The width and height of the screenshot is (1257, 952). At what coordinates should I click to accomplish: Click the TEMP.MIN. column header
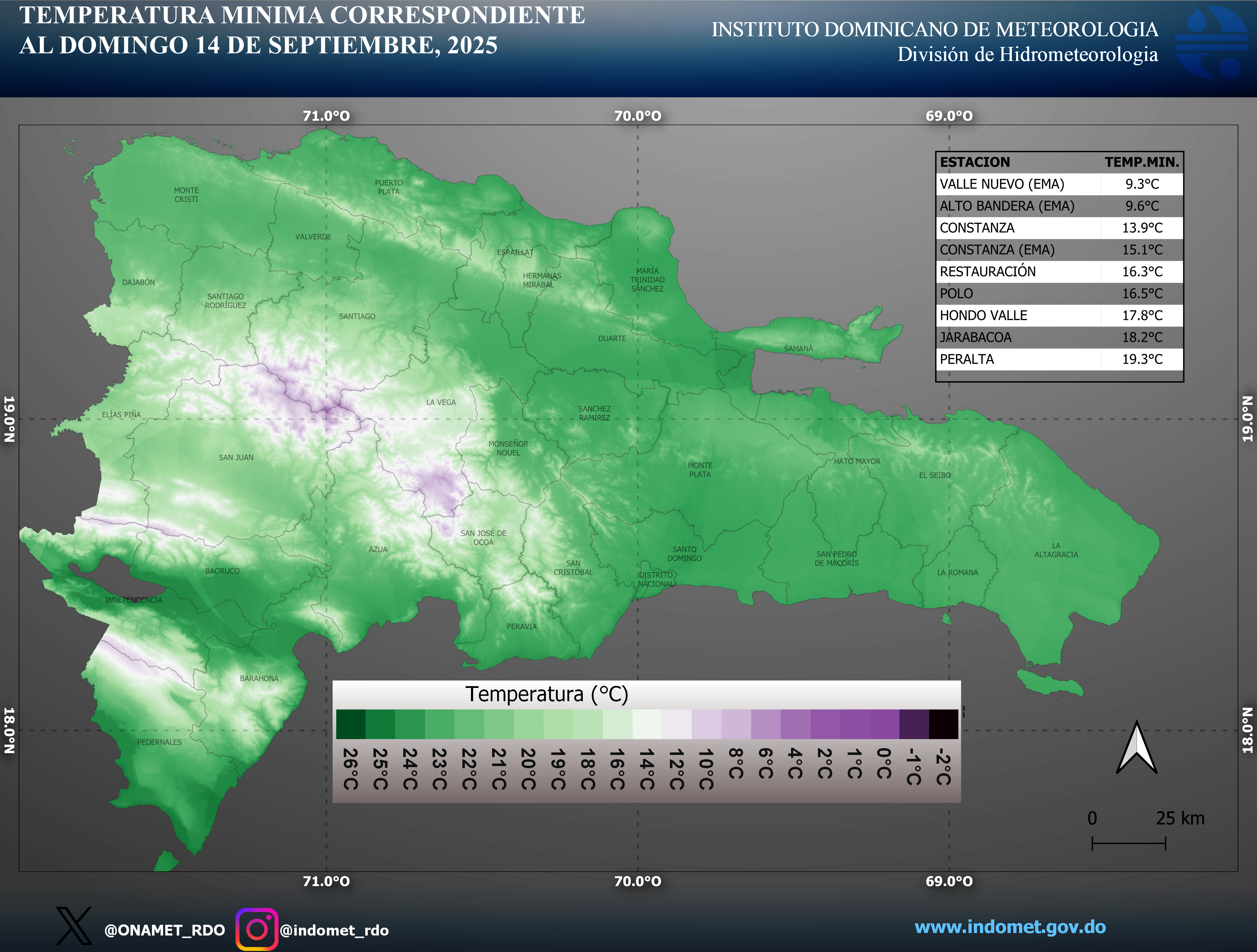click(x=1142, y=162)
